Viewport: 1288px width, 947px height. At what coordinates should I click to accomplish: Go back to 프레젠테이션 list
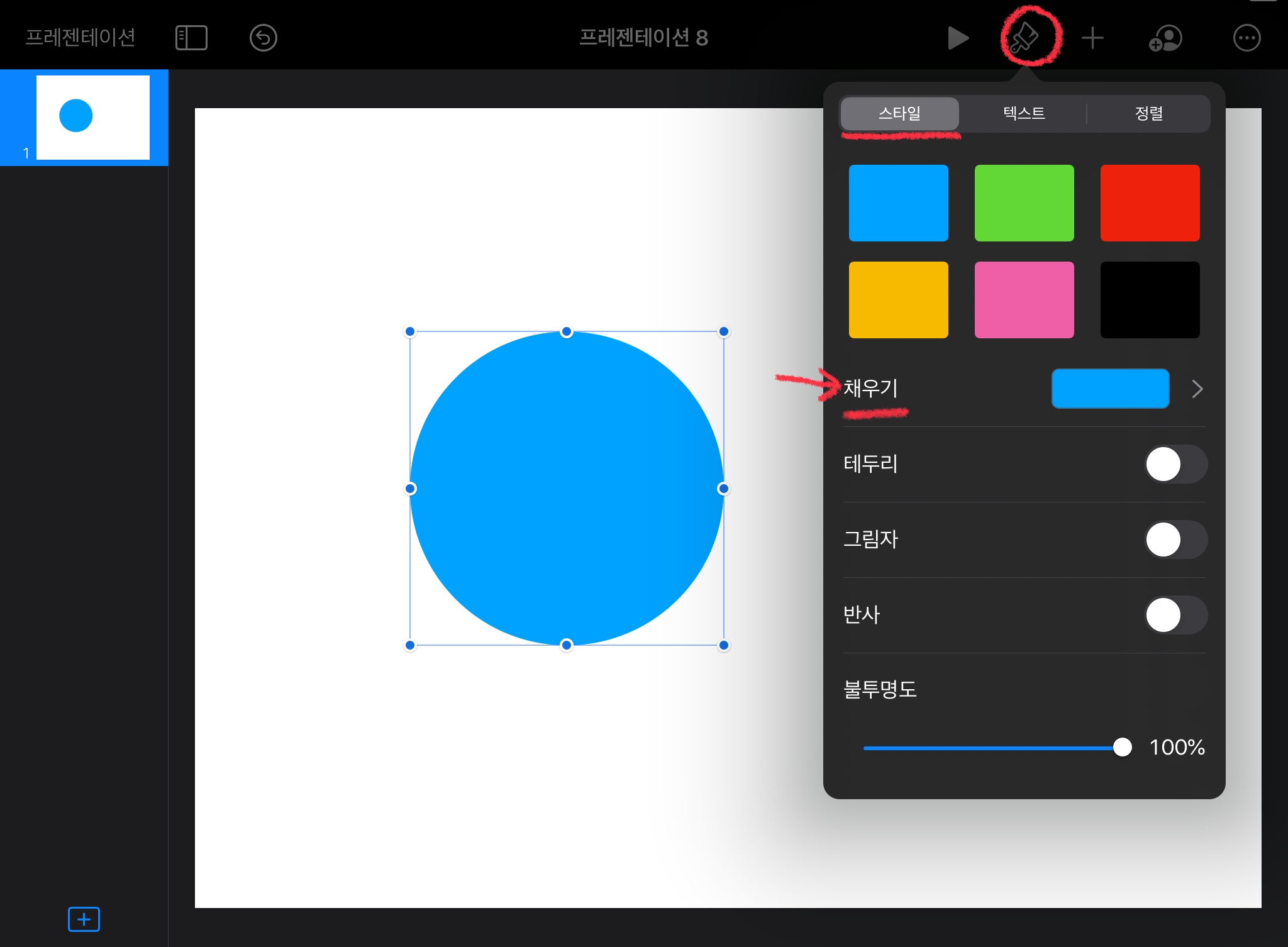pyautogui.click(x=80, y=38)
